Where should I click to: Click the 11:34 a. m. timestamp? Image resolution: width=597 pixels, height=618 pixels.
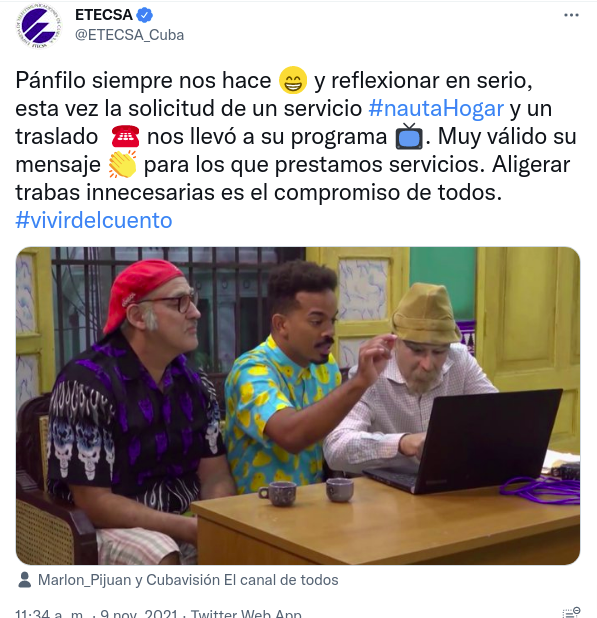click(x=49, y=613)
